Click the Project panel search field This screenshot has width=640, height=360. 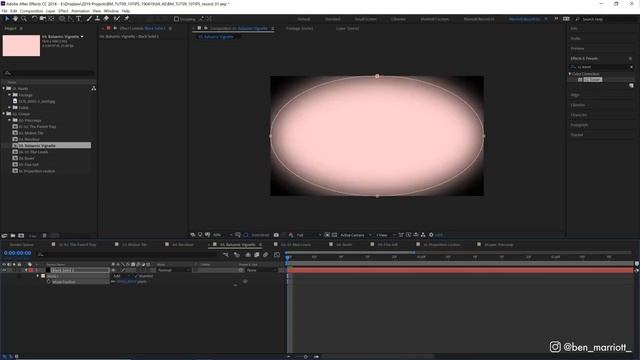point(48,73)
